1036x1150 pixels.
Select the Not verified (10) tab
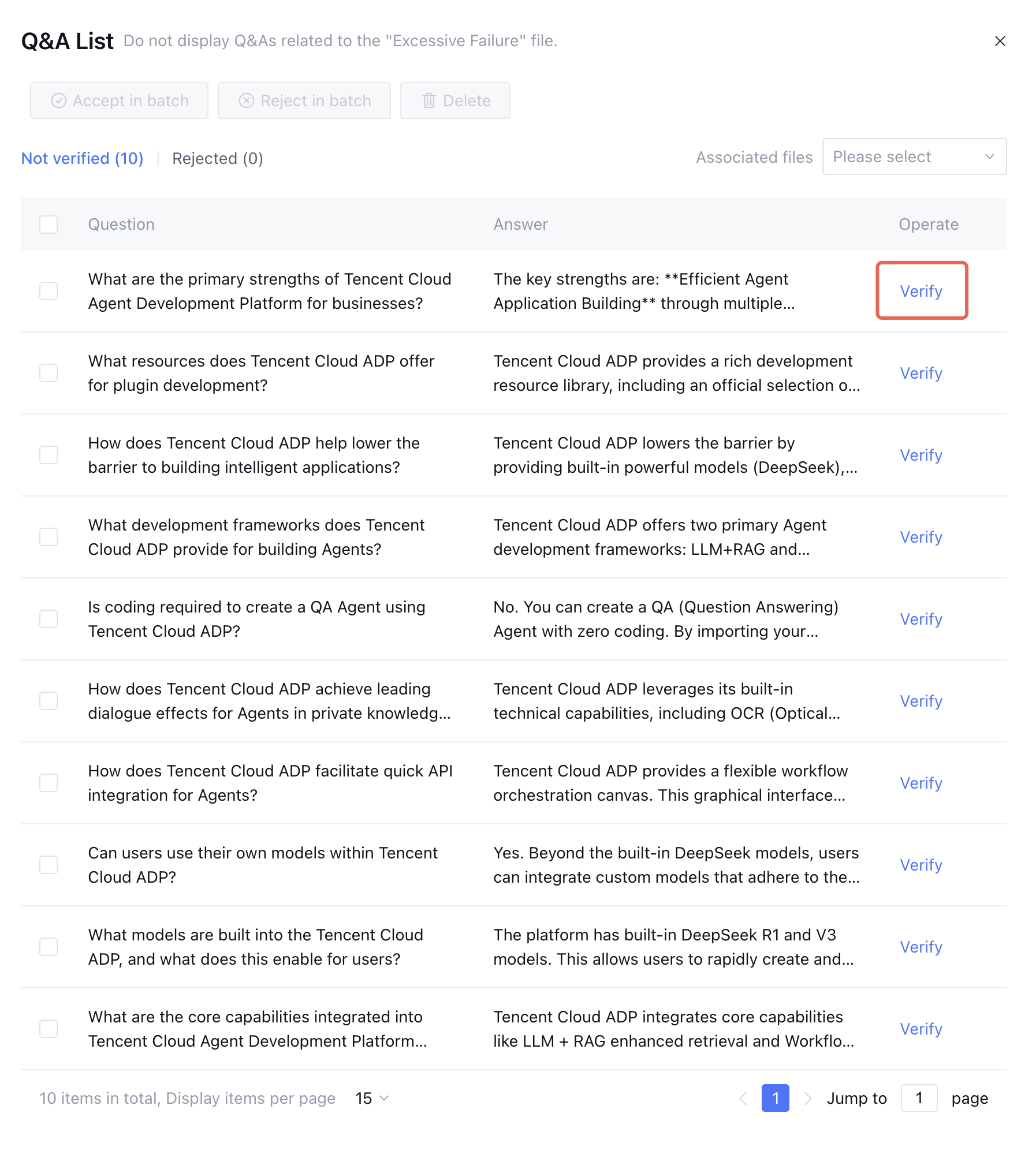[82, 158]
